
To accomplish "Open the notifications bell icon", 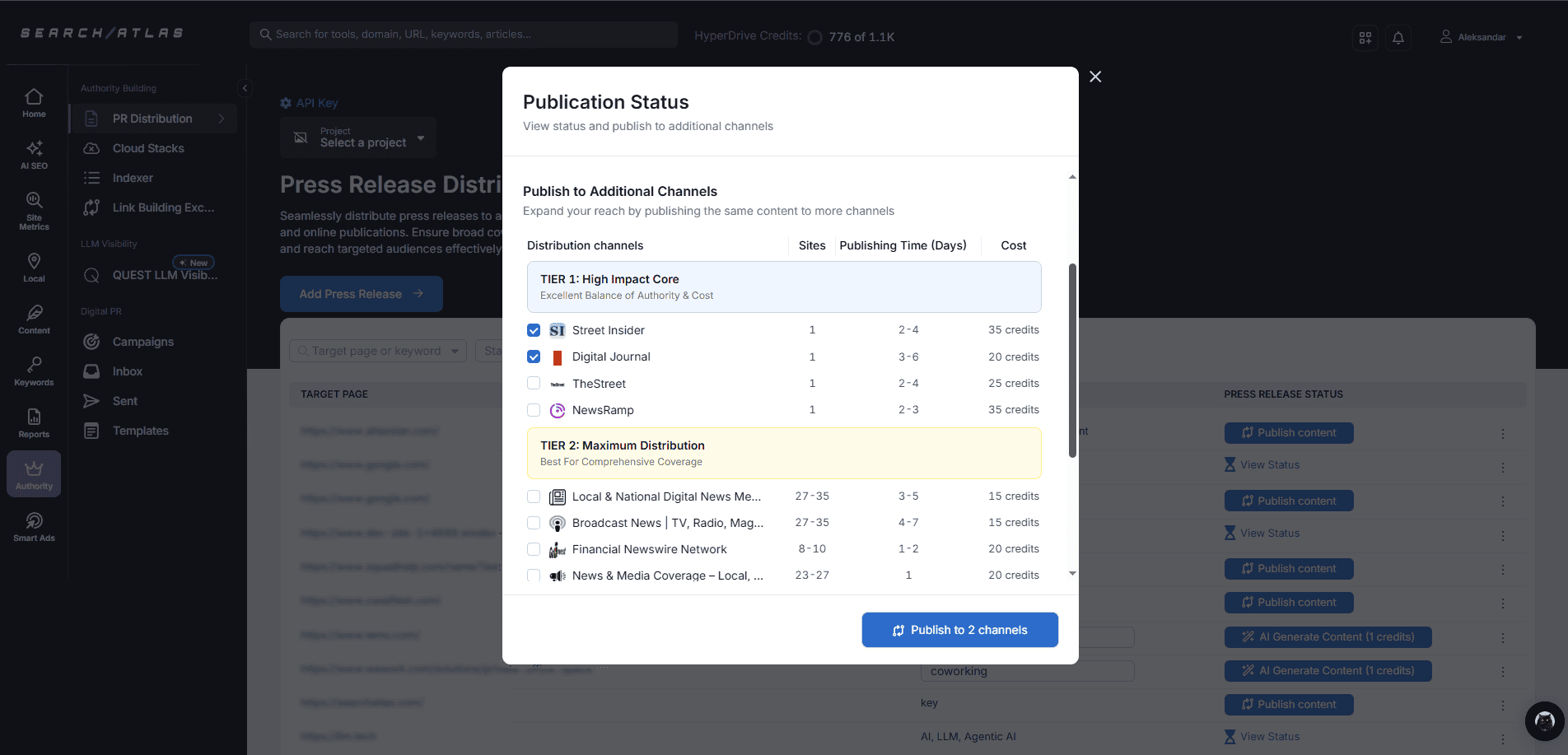I will 1398,38.
